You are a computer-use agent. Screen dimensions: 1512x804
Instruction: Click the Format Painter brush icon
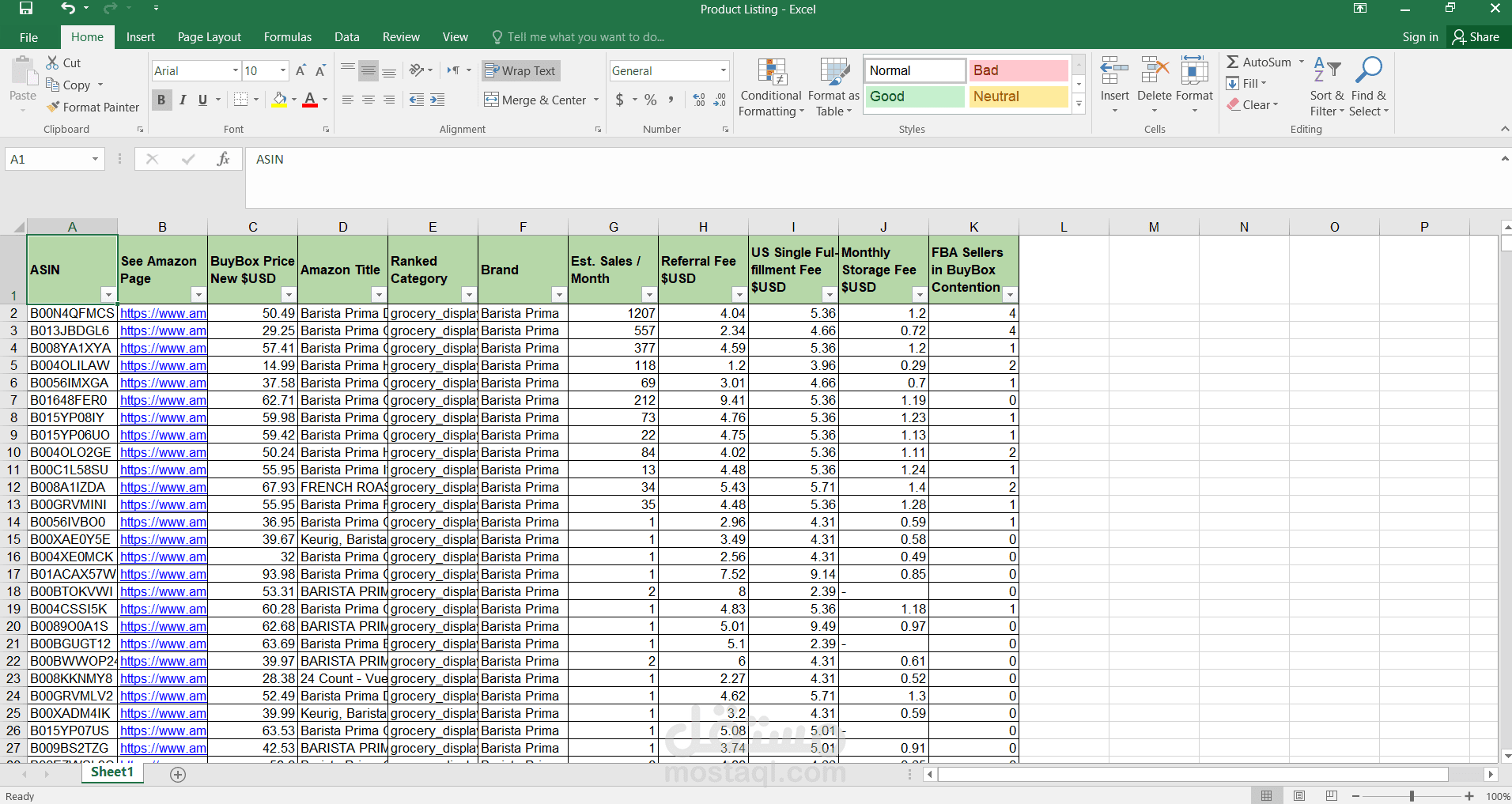pyautogui.click(x=53, y=107)
